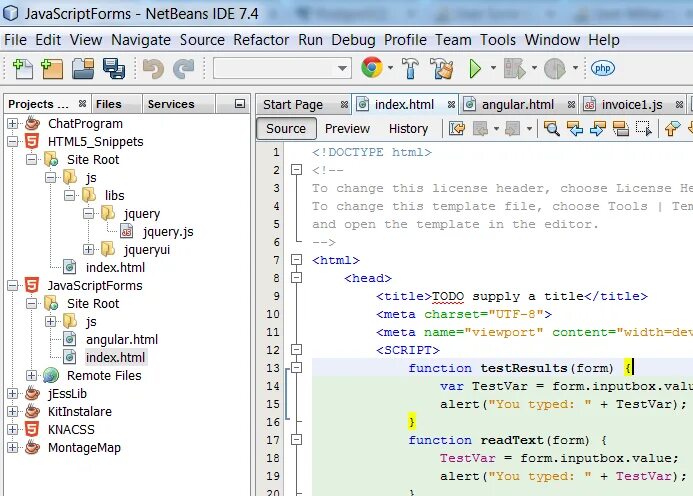
Task: Click the Find Next Occurrence arrow icon
Action: (598, 129)
